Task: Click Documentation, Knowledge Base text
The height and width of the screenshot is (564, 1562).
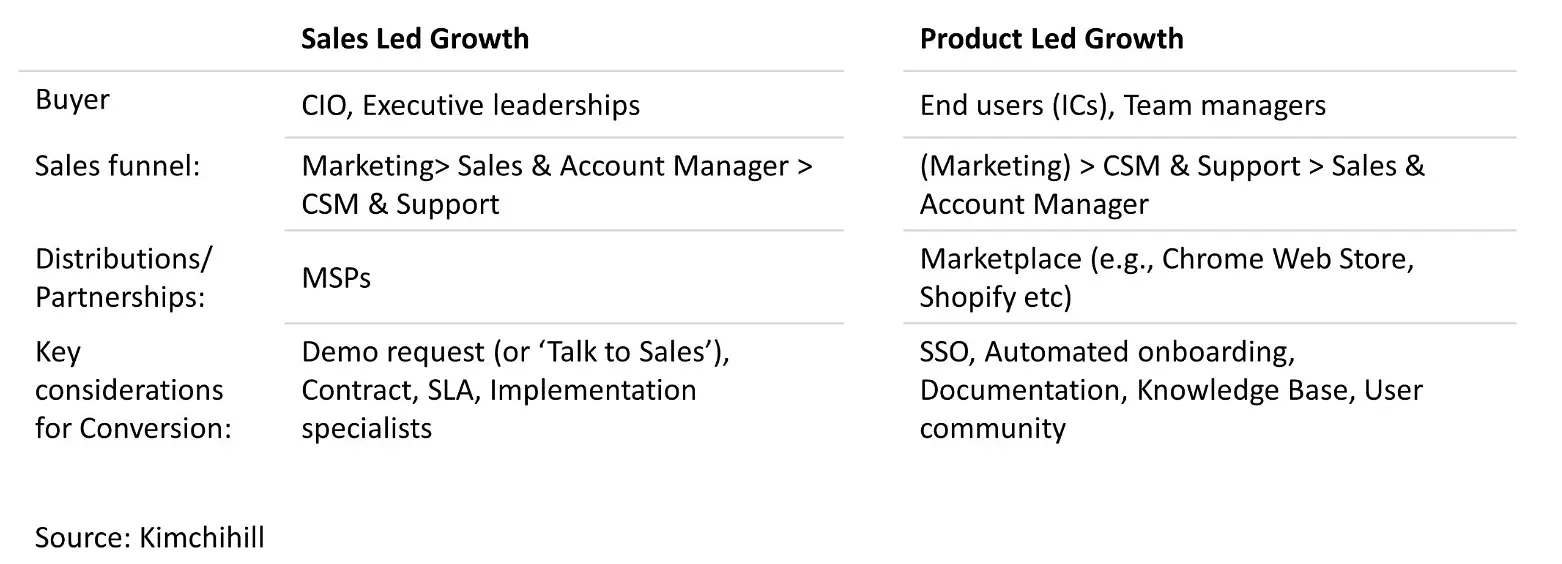Action: (x=1134, y=390)
